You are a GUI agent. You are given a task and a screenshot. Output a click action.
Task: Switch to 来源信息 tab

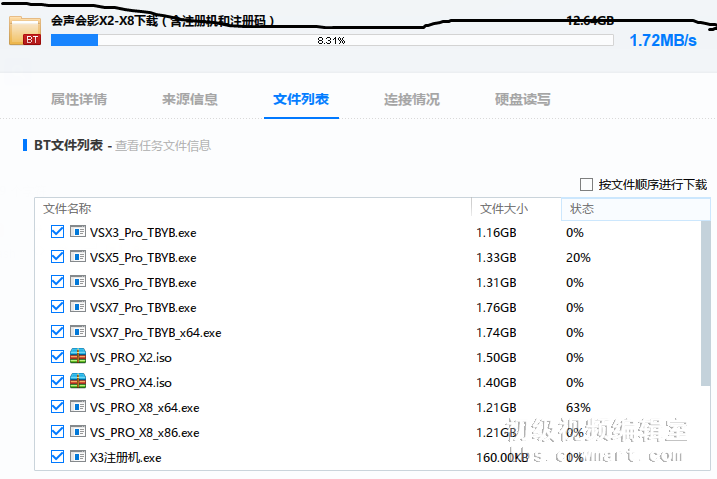[190, 99]
